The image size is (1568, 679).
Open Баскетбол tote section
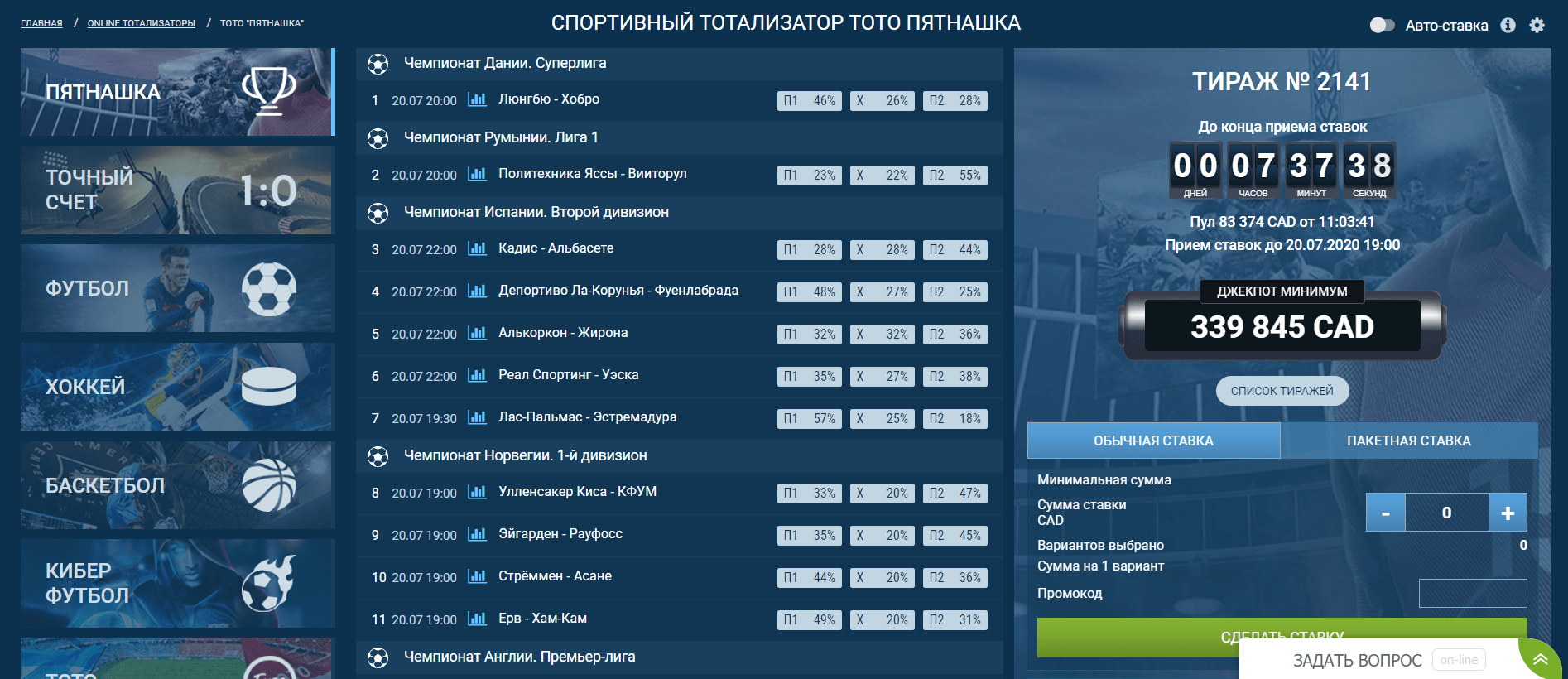[x=178, y=485]
